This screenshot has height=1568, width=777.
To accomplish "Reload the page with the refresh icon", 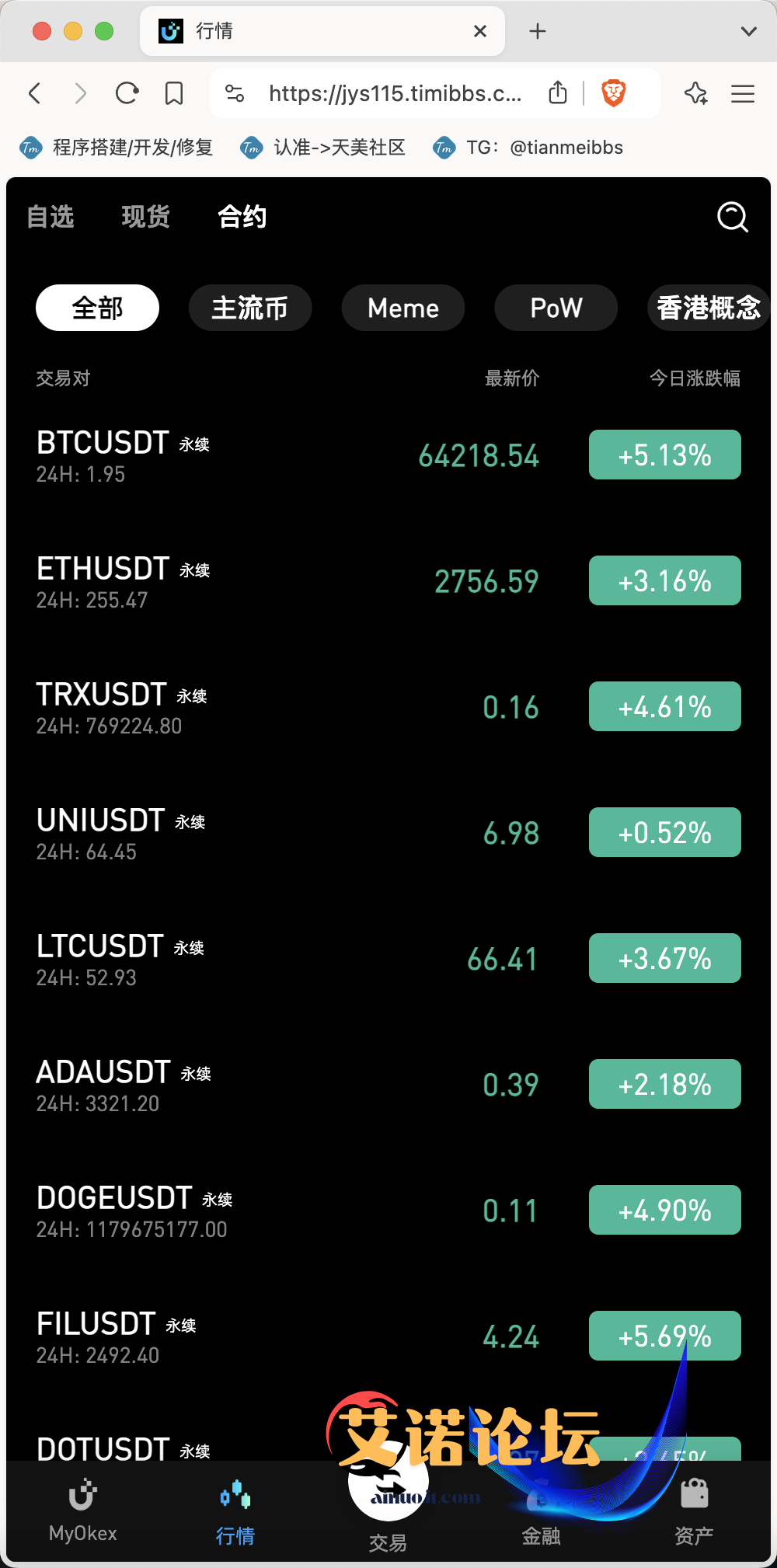I will (127, 94).
